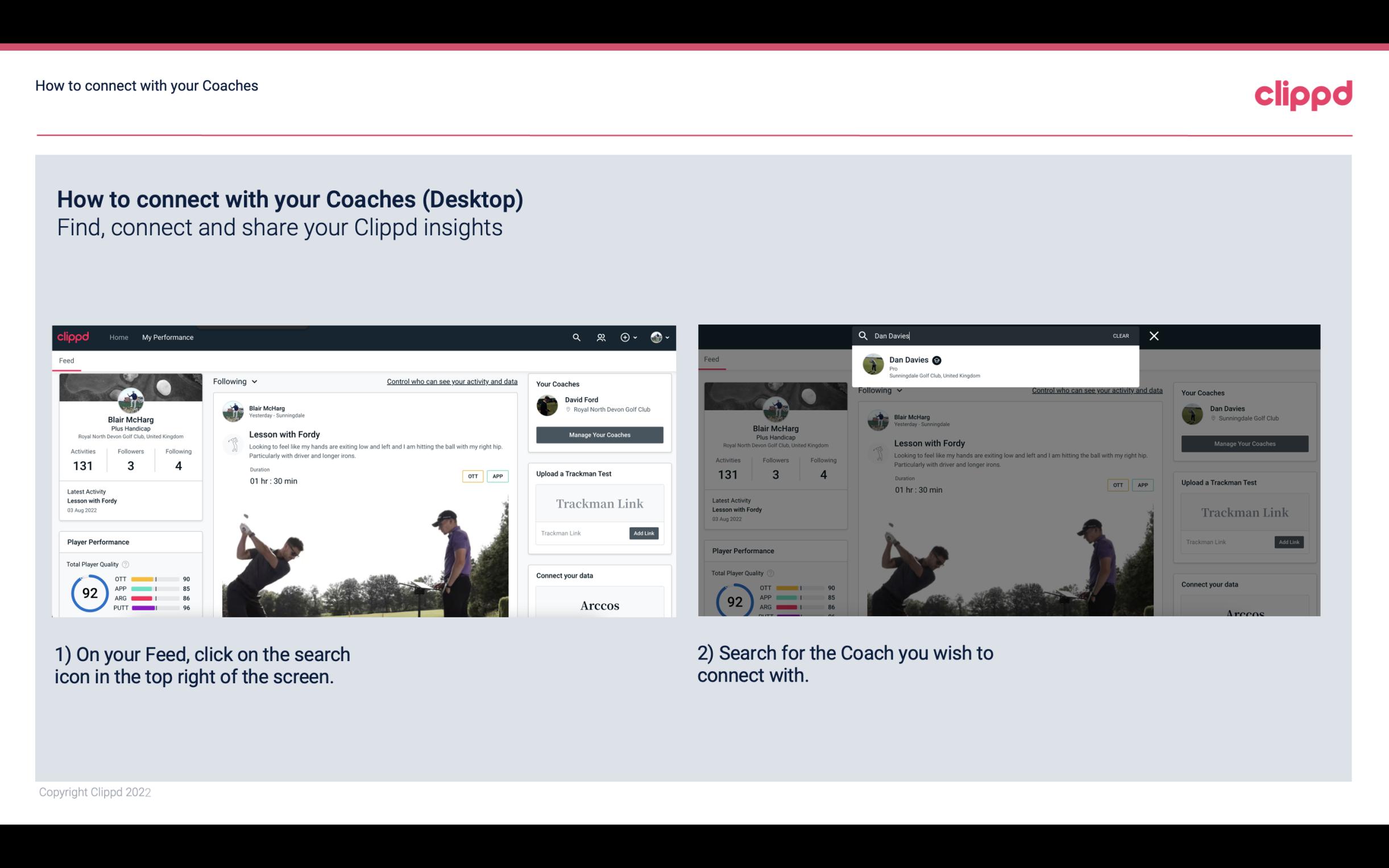This screenshot has width=1389, height=868.
Task: Click the Add Link button for Trackman
Action: [644, 532]
